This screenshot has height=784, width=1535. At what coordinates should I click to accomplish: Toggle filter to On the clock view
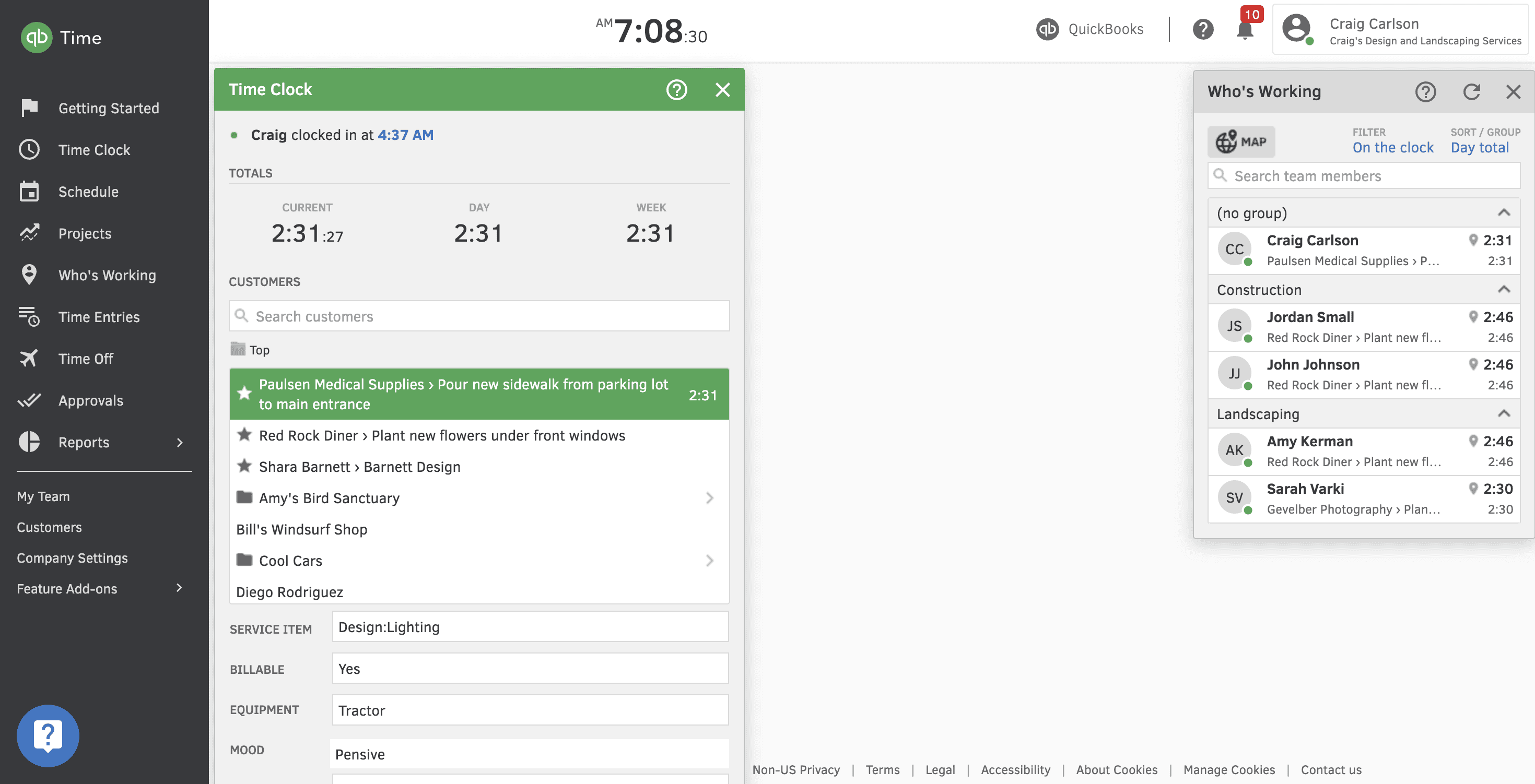click(1392, 147)
